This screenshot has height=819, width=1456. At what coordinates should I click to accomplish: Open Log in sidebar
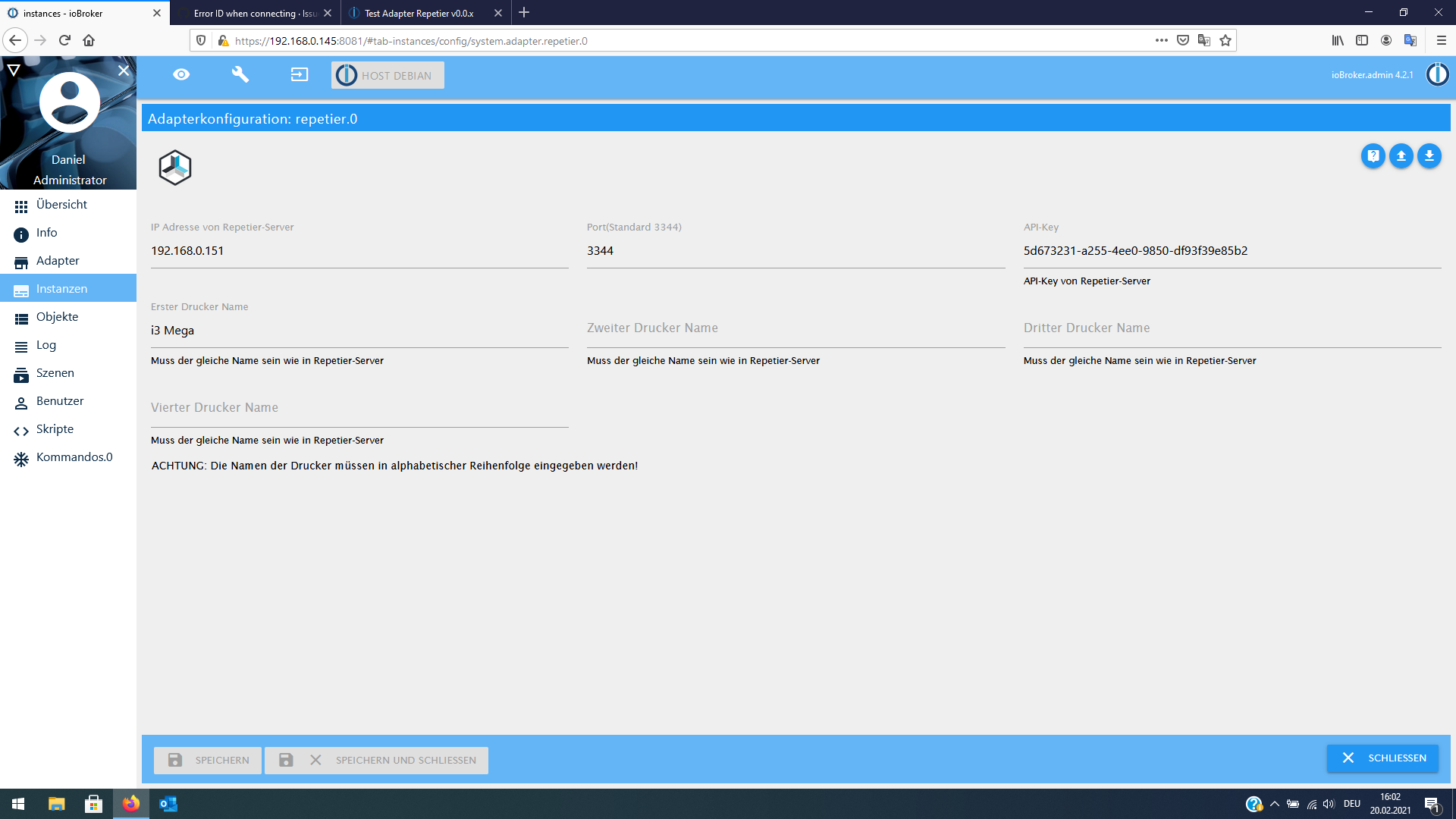click(68, 345)
